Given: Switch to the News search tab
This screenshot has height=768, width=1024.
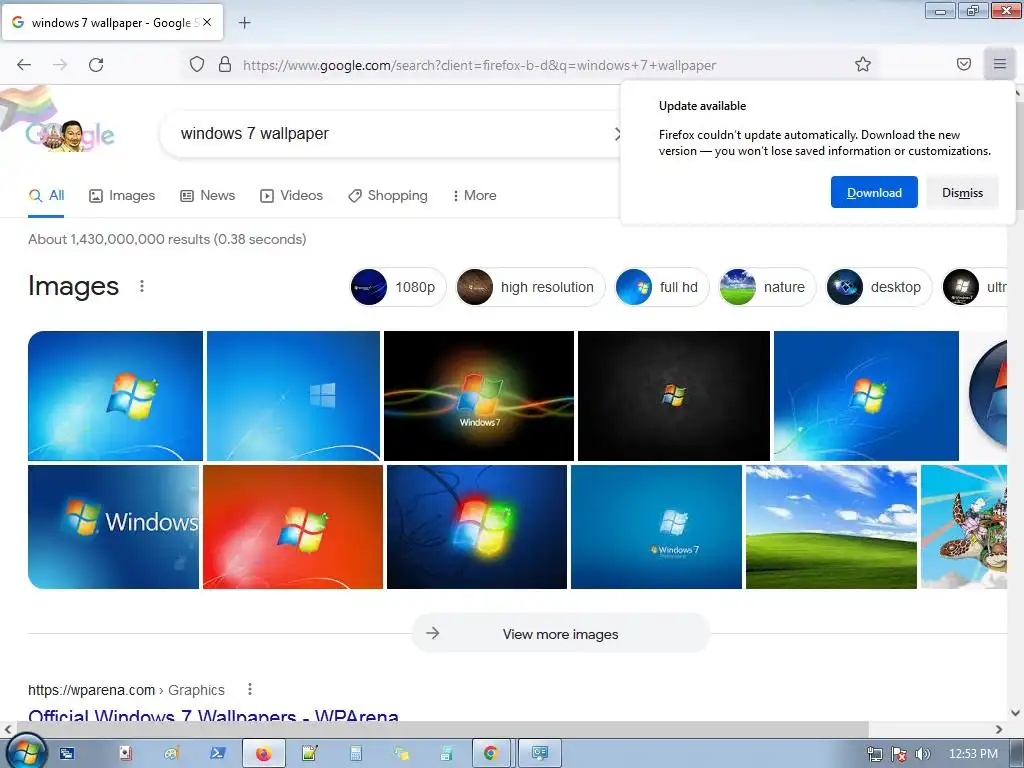Looking at the screenshot, I should tap(208, 195).
